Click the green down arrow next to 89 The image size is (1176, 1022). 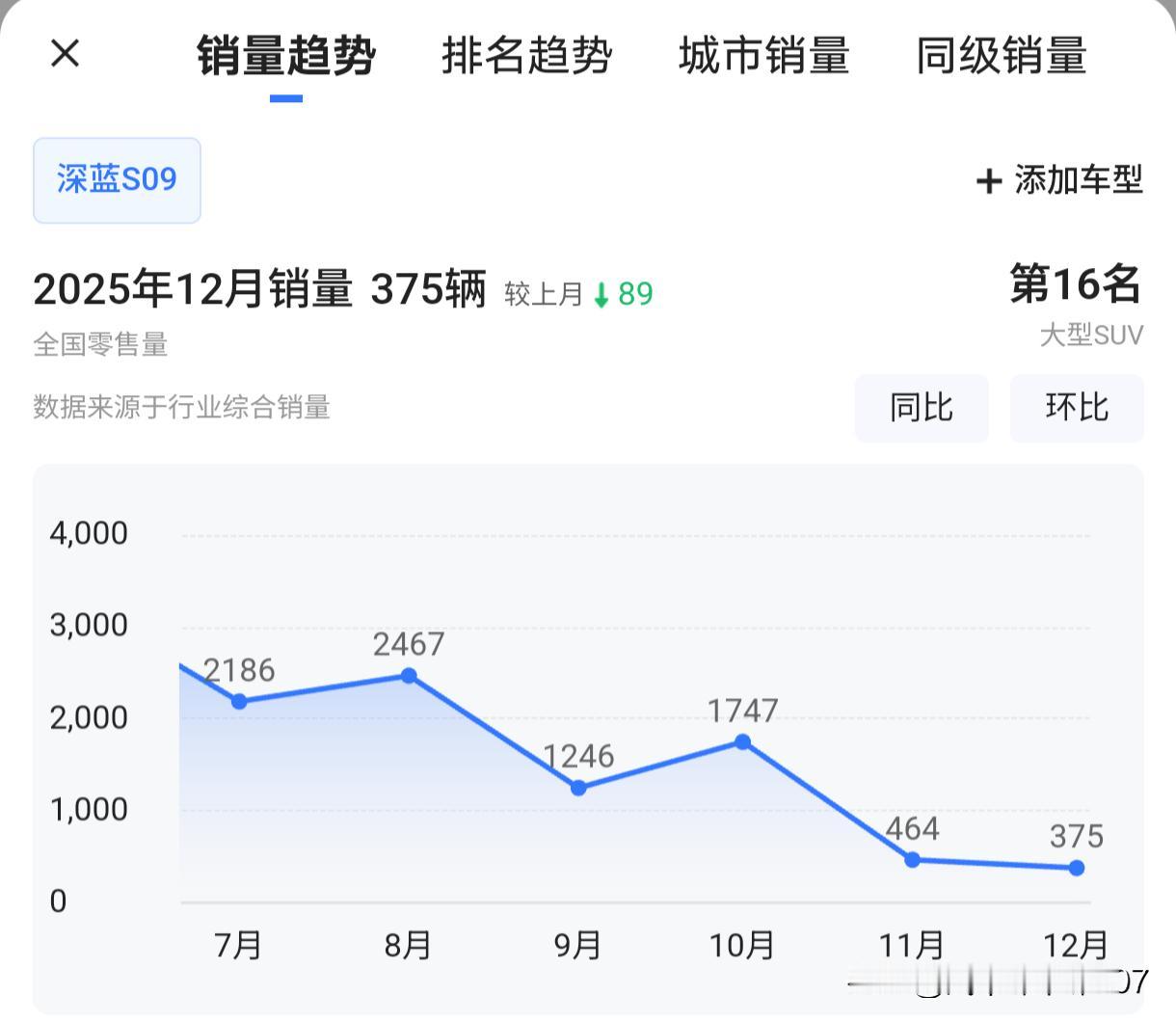[601, 294]
